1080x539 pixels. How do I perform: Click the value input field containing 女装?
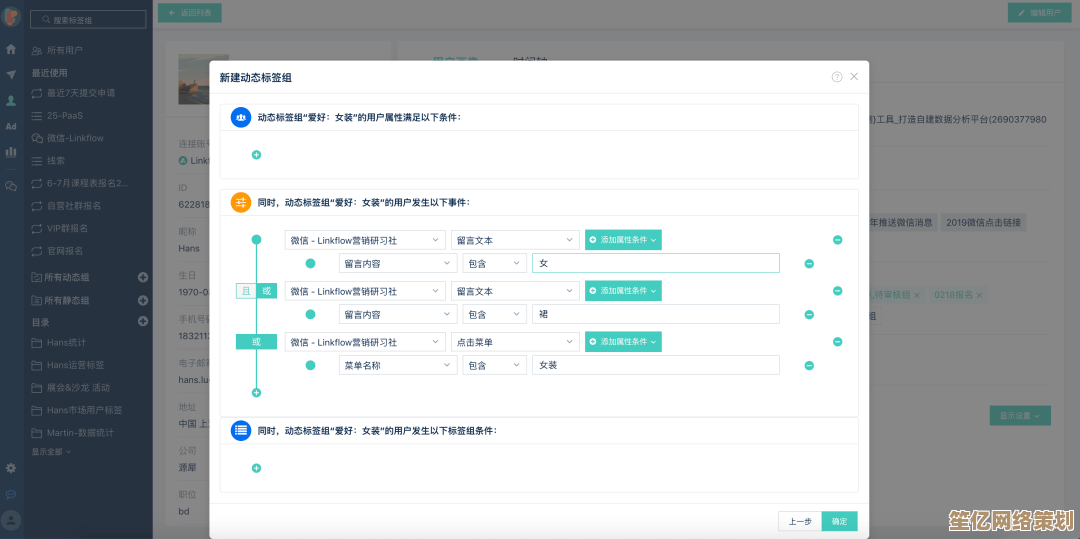(x=655, y=366)
